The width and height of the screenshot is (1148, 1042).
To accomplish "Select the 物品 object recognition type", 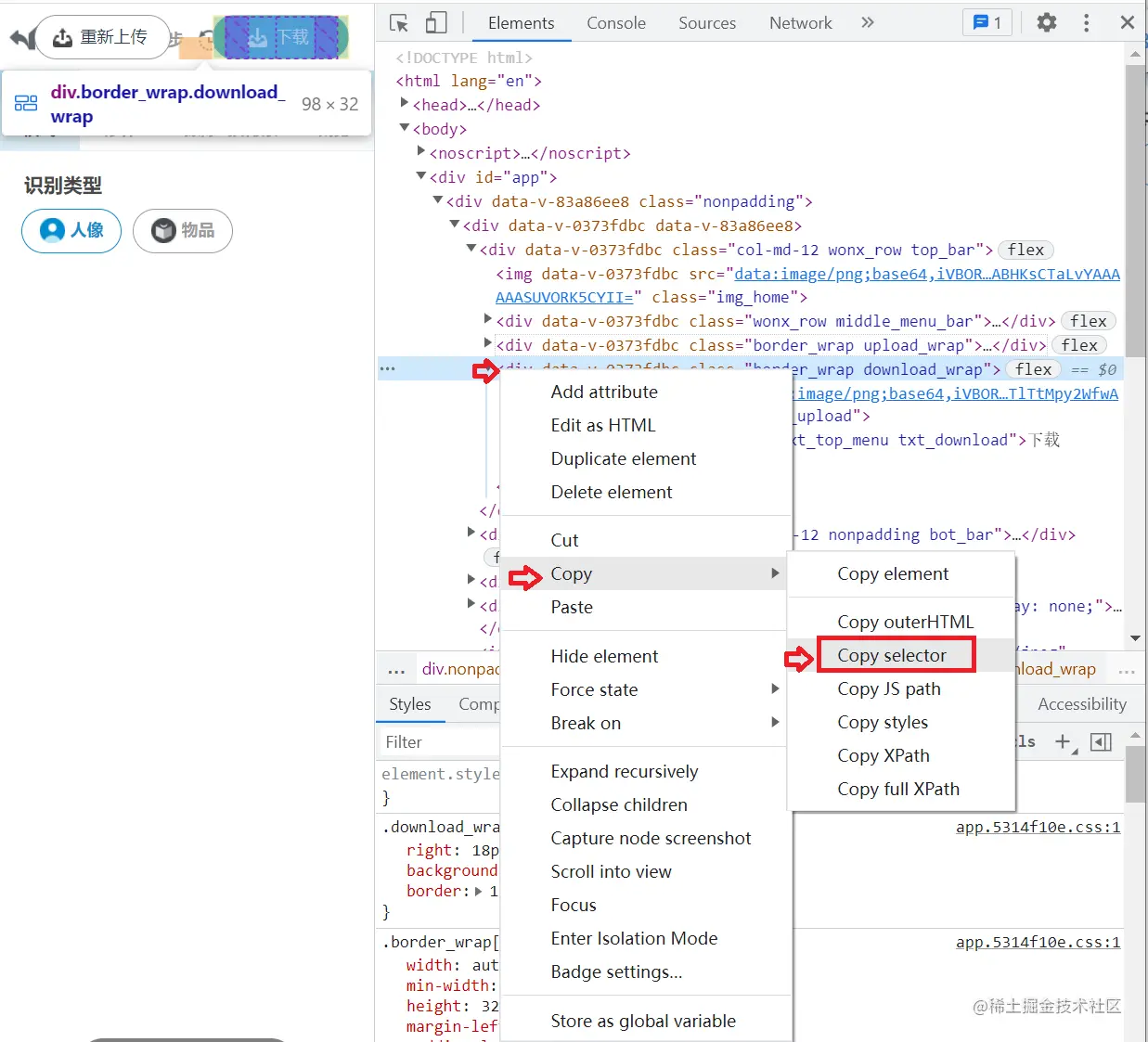I will pos(183,230).
